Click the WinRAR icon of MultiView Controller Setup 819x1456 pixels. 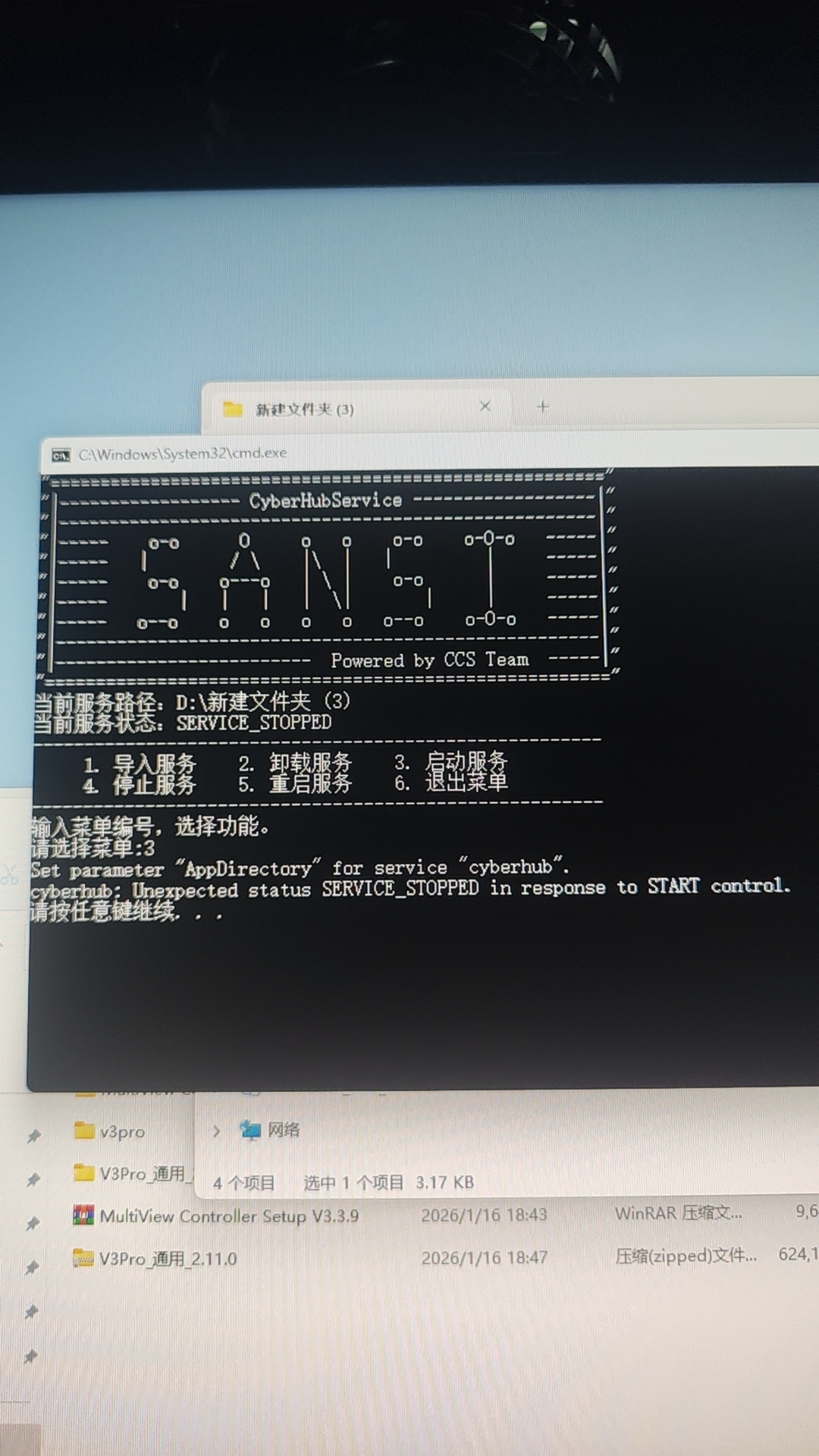pyautogui.click(x=83, y=1216)
